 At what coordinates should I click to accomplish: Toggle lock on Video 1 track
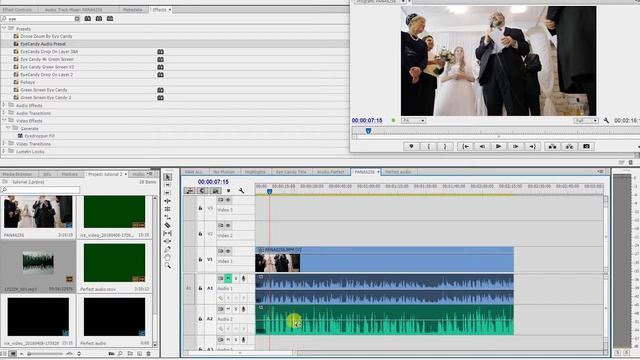[200, 259]
